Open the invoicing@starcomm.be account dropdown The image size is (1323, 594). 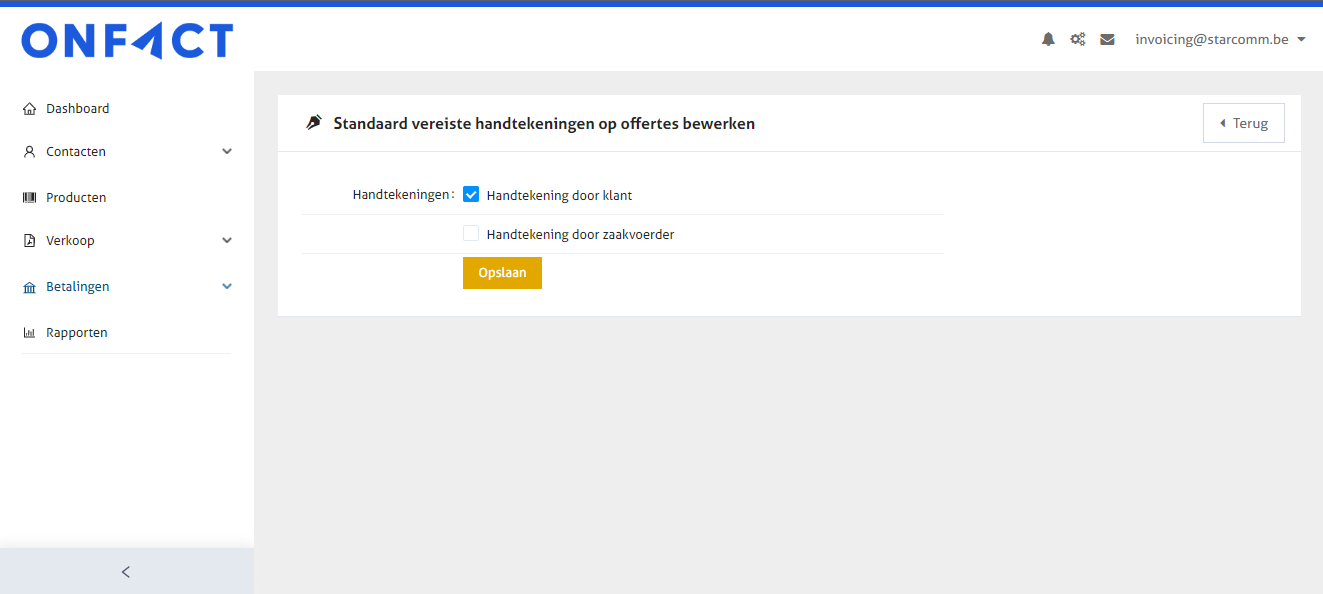coord(1220,40)
